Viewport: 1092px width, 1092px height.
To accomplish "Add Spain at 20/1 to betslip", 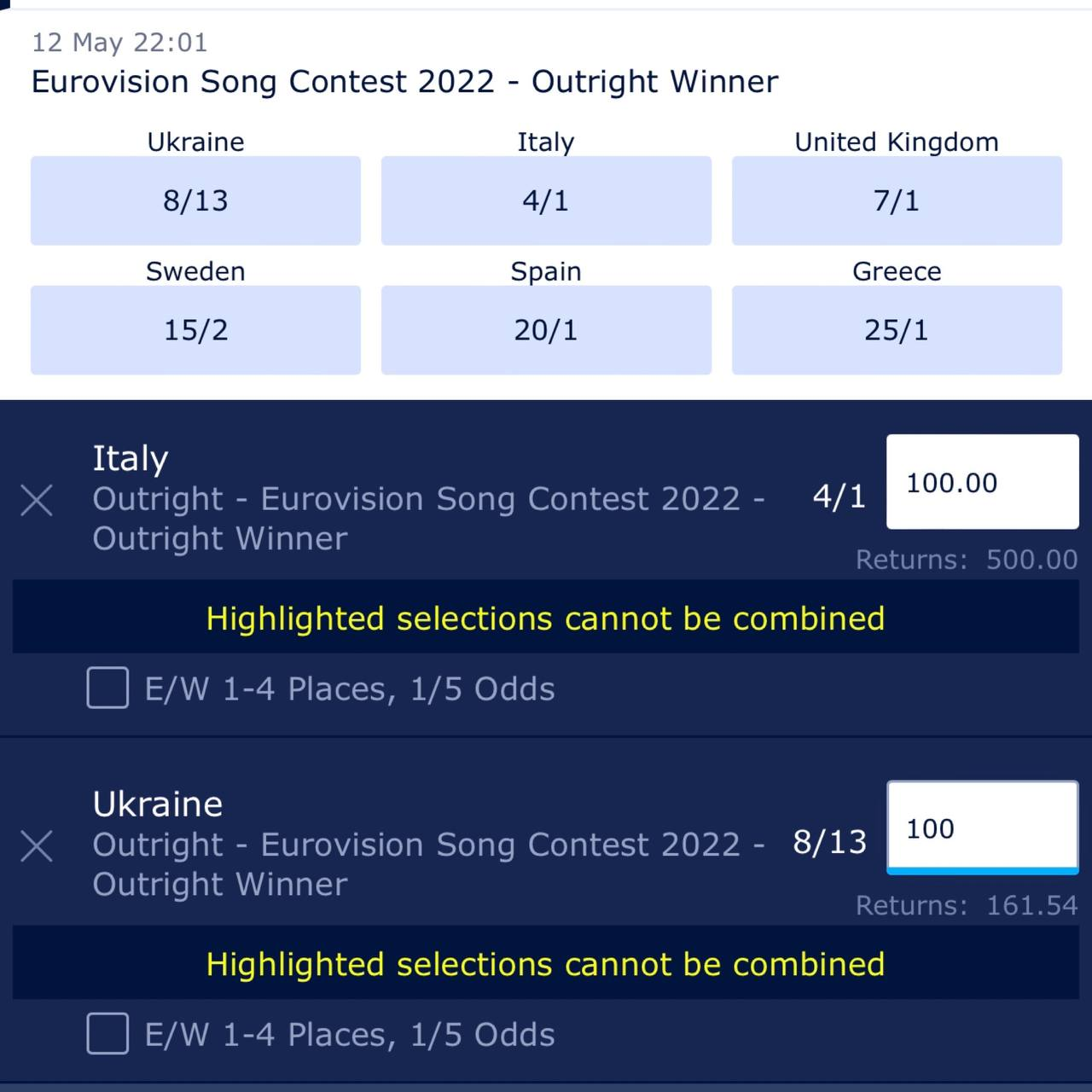I will click(x=546, y=330).
